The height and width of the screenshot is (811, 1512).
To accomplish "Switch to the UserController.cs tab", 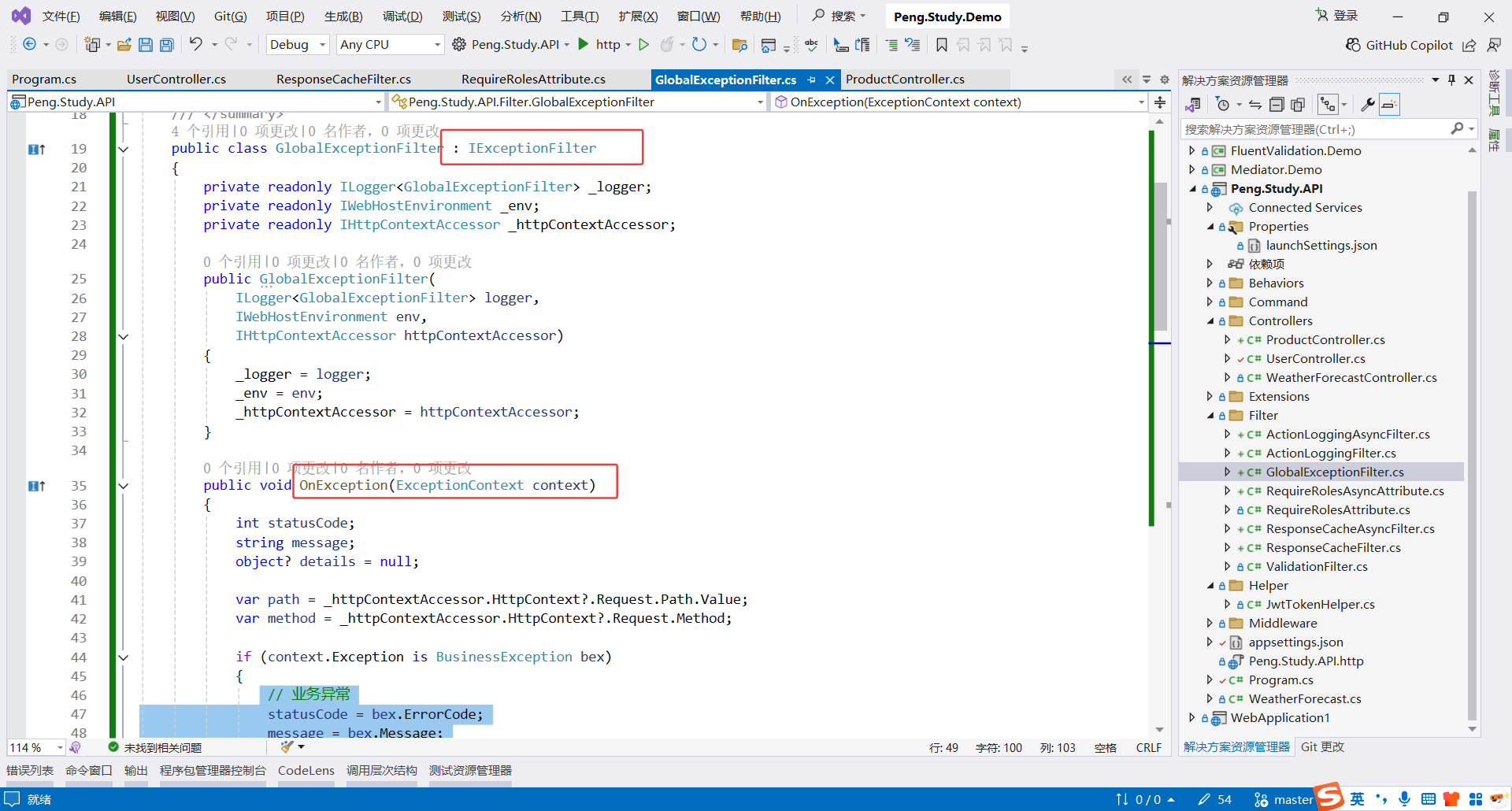I will pyautogui.click(x=176, y=80).
